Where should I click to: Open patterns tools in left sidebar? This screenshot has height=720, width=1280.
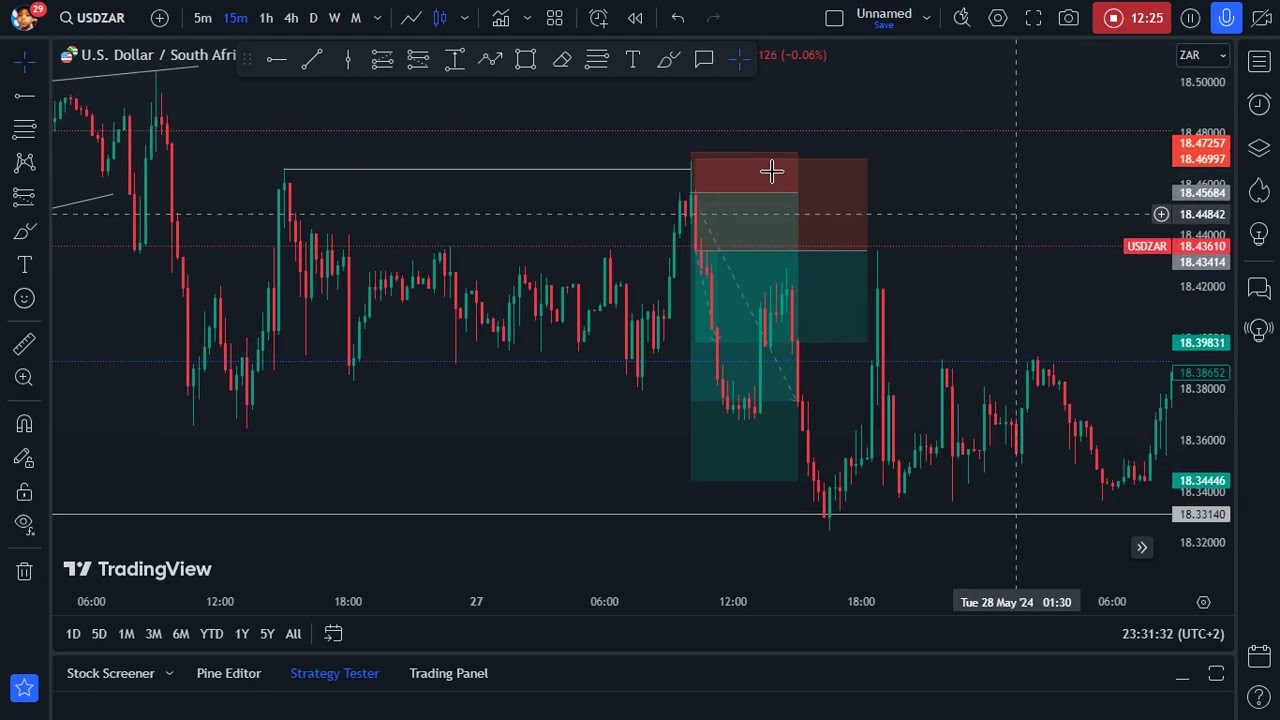25,163
